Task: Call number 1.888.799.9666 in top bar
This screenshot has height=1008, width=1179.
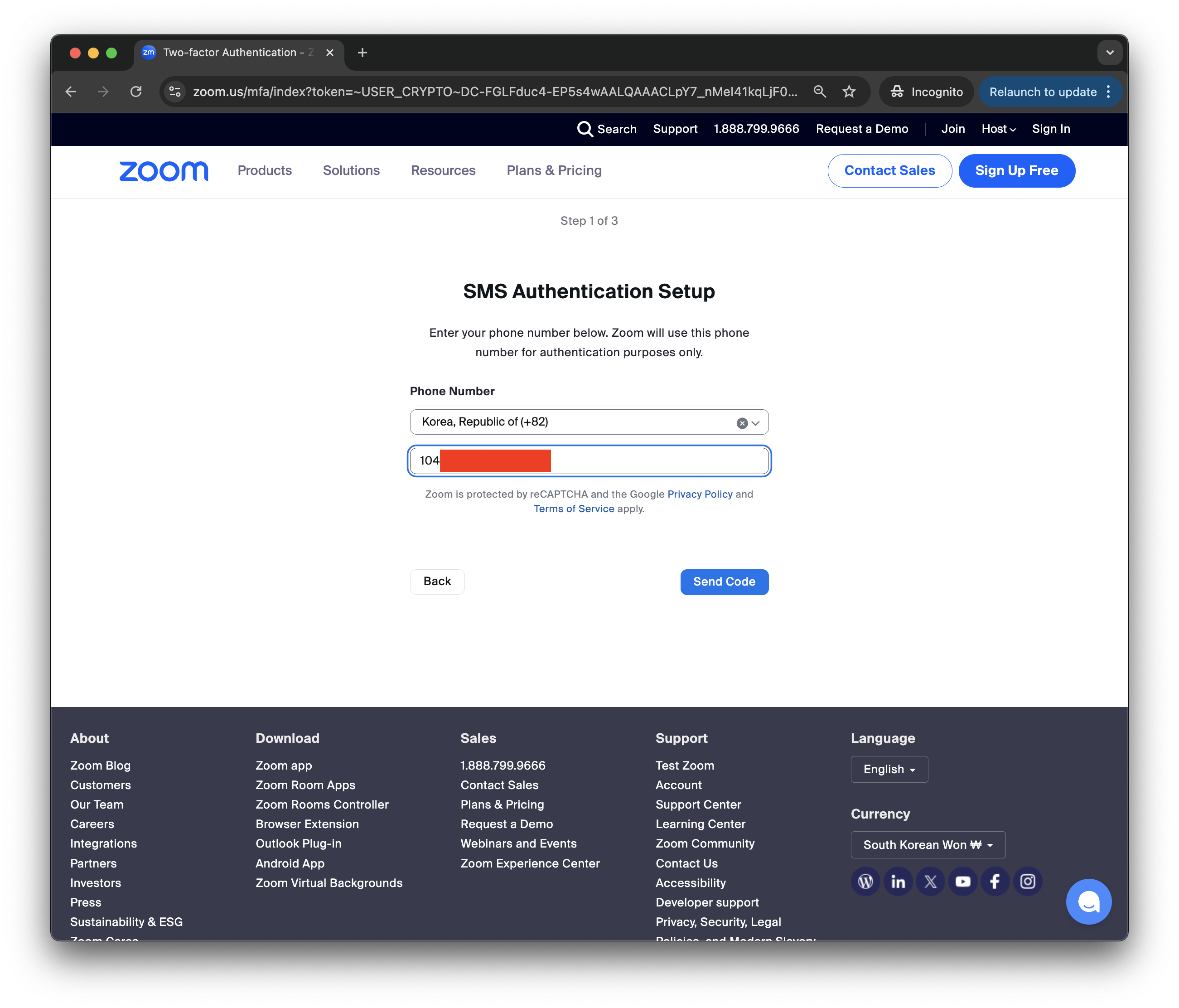Action: [756, 129]
